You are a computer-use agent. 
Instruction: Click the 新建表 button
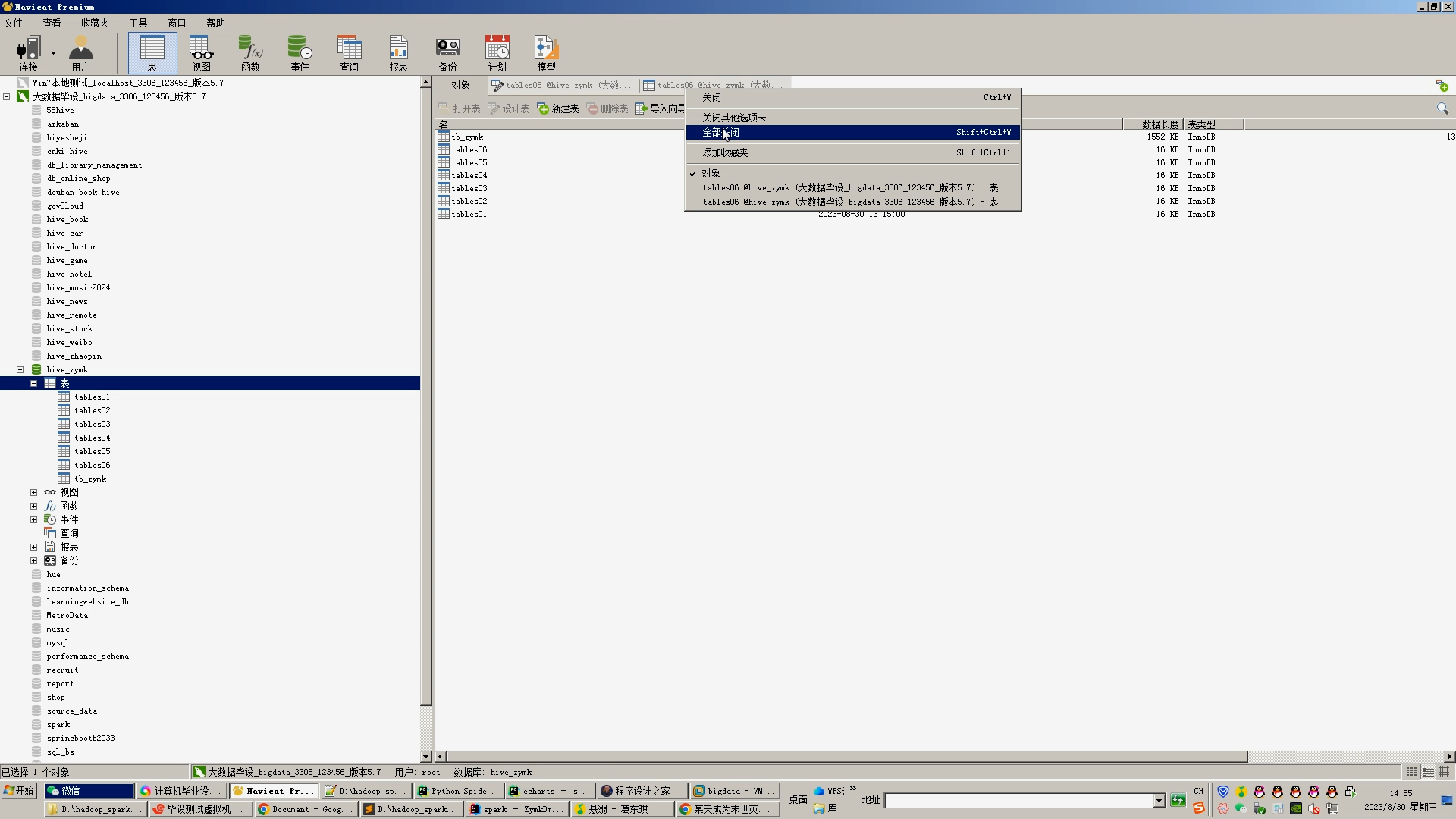pyautogui.click(x=558, y=109)
